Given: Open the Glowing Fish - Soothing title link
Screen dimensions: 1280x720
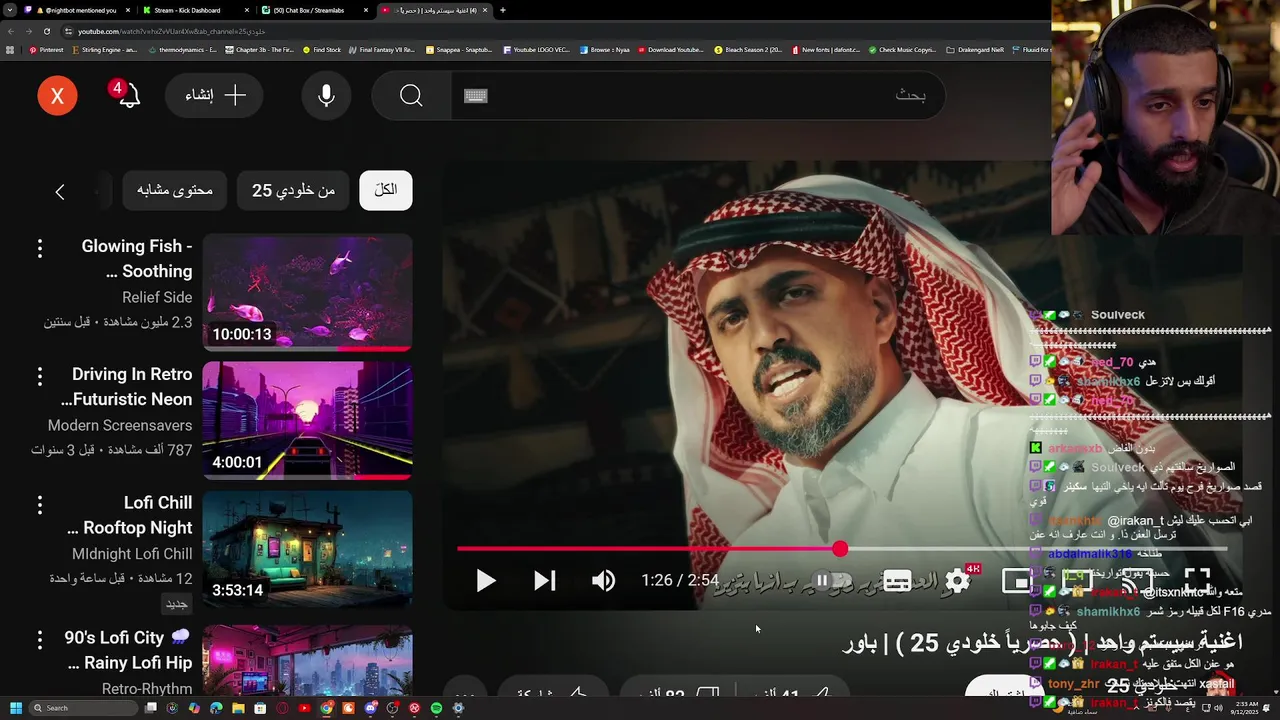Looking at the screenshot, I should (x=137, y=258).
